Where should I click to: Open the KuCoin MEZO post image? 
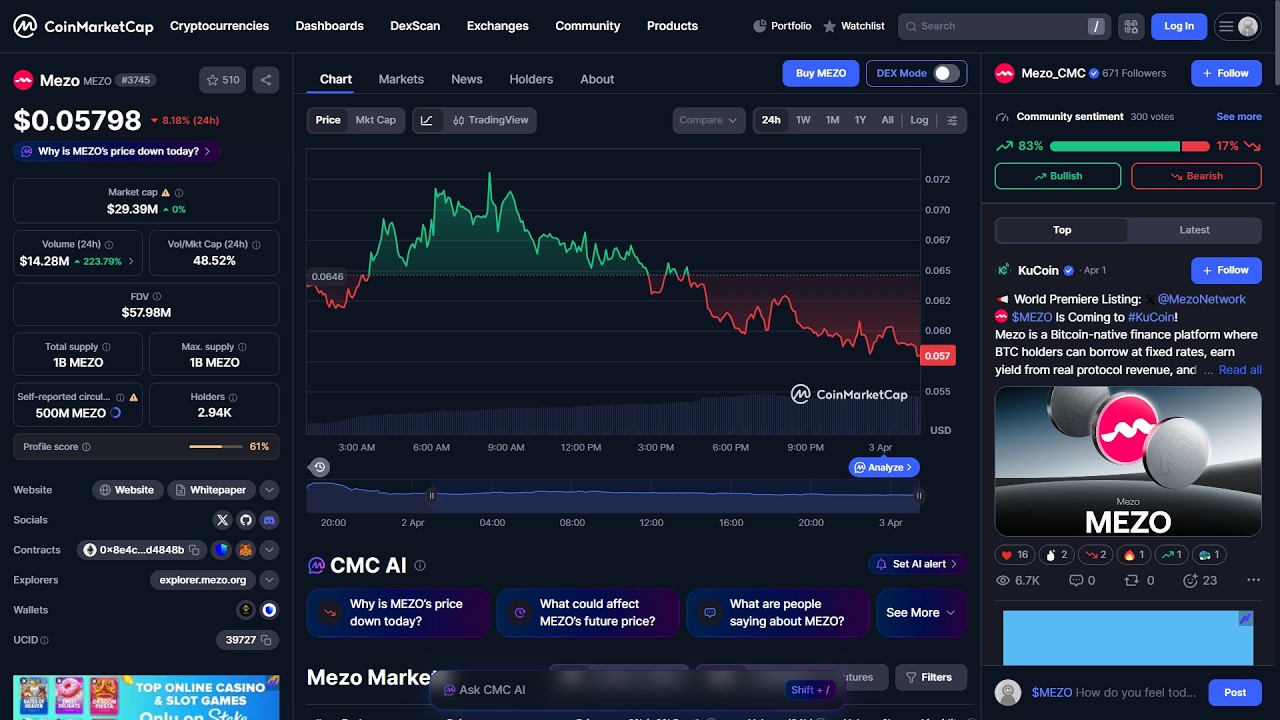tap(1128, 461)
